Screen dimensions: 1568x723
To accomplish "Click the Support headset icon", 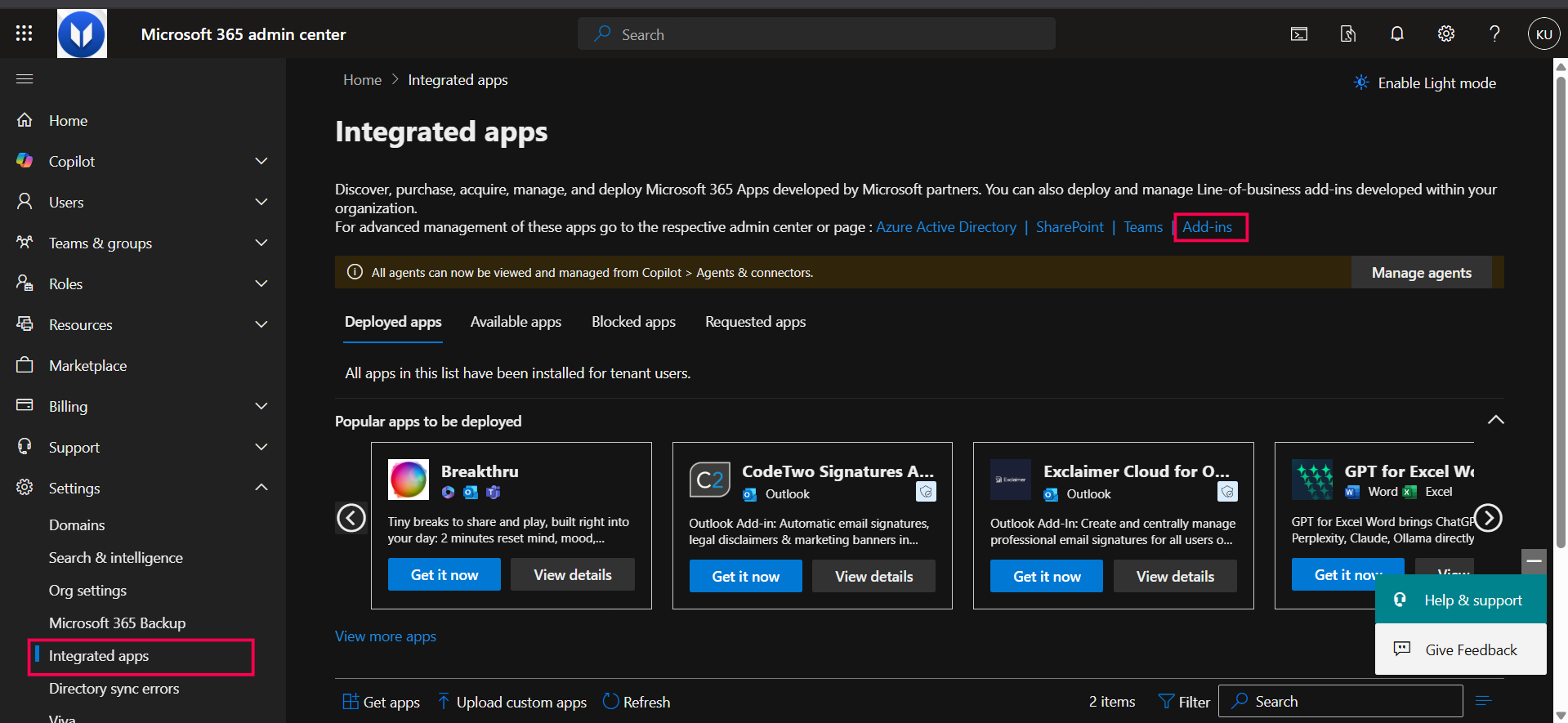I will [25, 446].
